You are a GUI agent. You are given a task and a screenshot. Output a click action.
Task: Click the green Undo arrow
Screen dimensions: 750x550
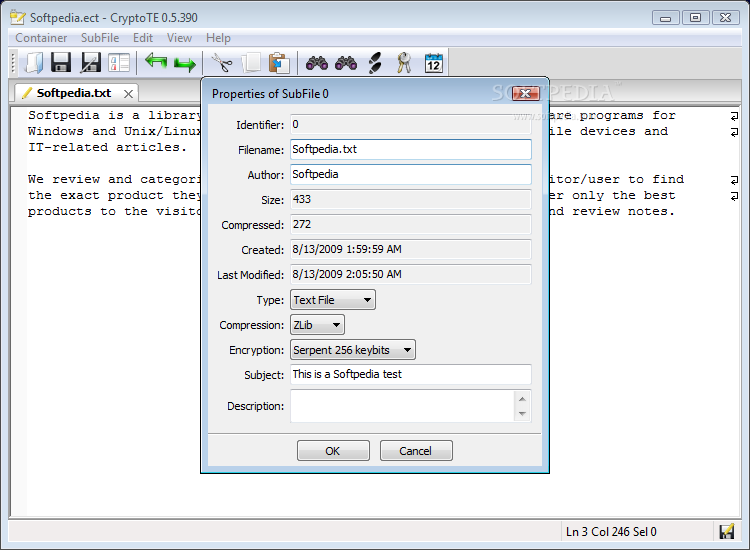(x=155, y=61)
